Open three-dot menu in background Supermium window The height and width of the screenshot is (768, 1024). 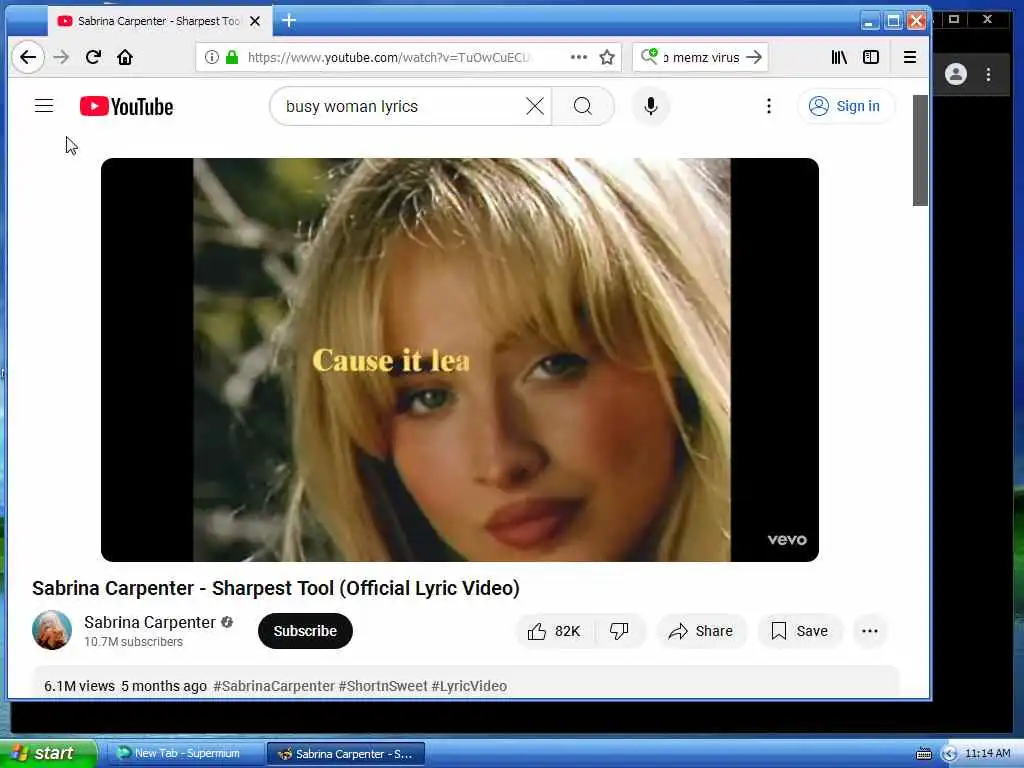click(x=988, y=74)
